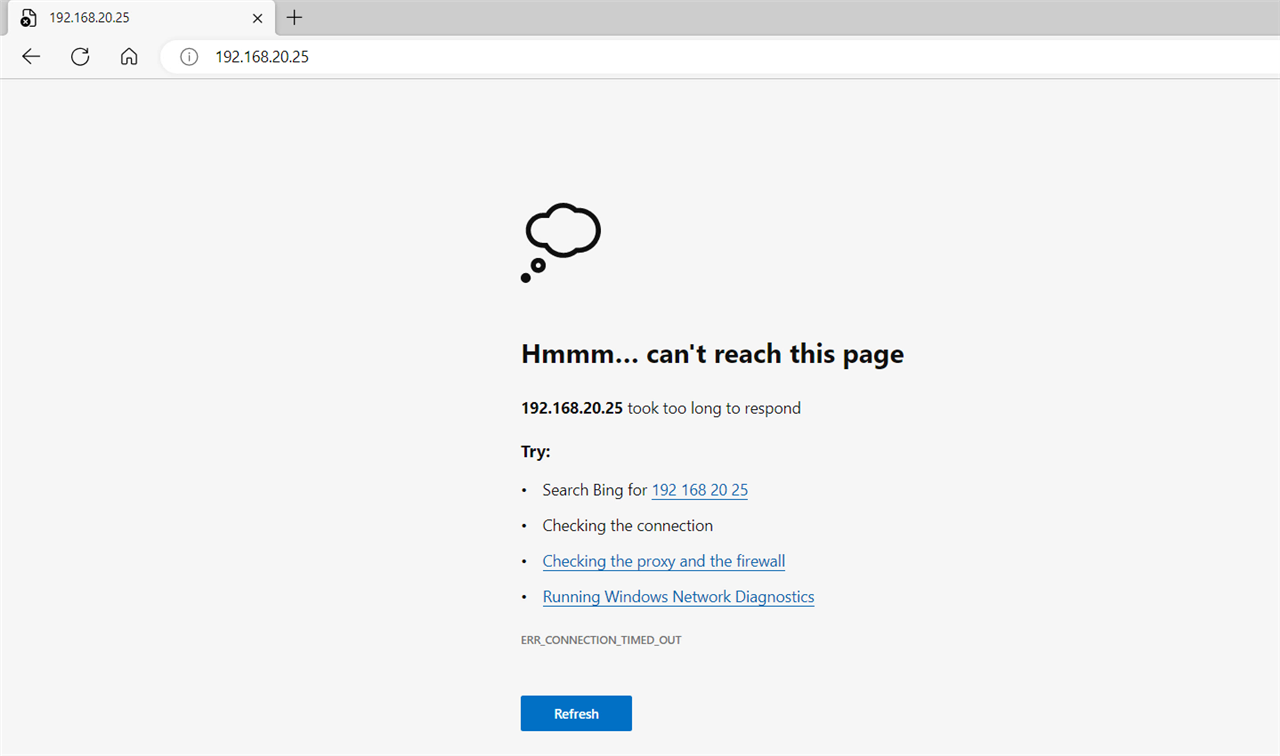Go to the Home page icon
Viewport: 1280px width, 756px height.
129,57
